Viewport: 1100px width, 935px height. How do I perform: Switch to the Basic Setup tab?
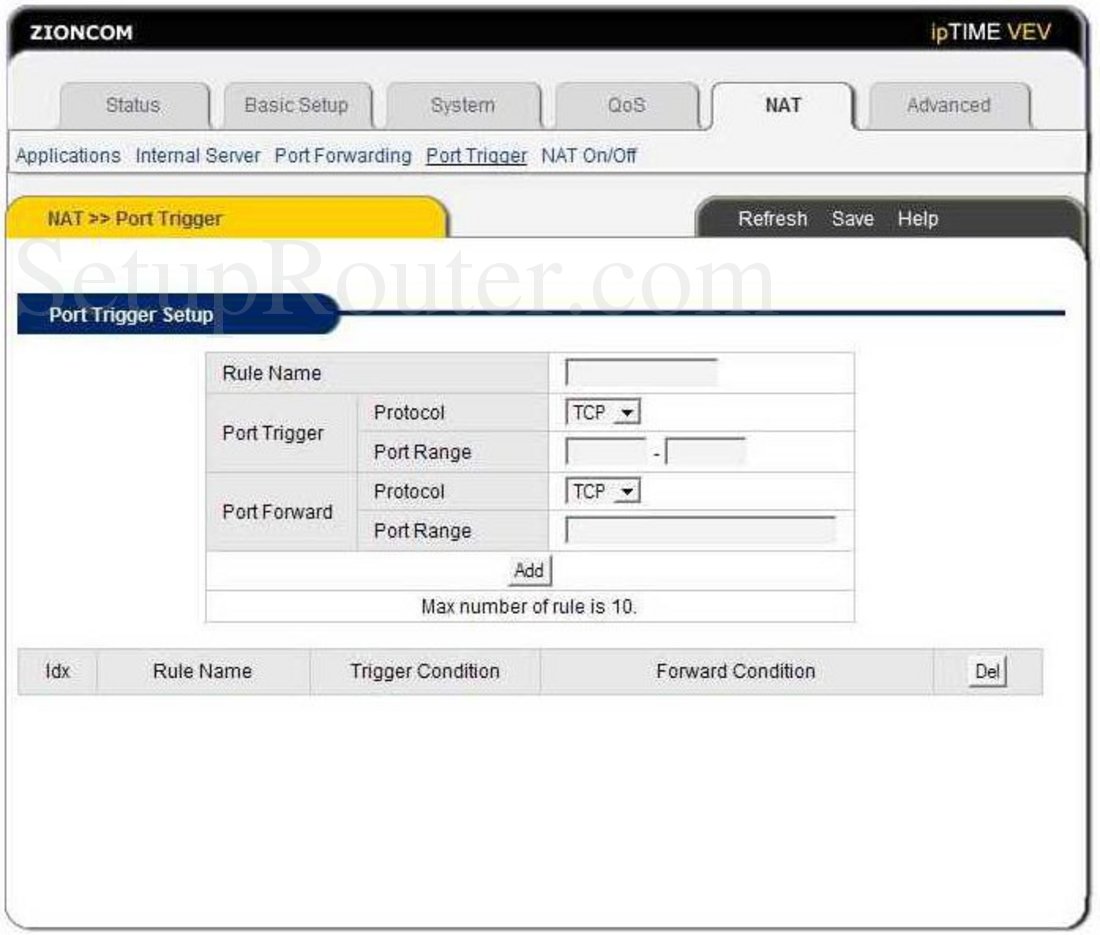[296, 105]
